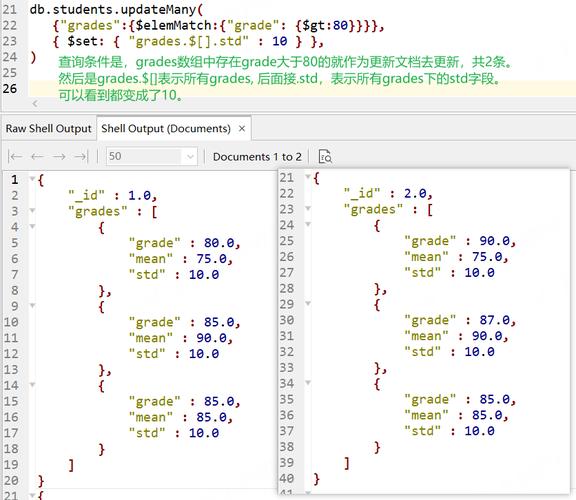Click 'Documents 1 to 2' label
This screenshot has width=576, height=500.
[x=257, y=157]
